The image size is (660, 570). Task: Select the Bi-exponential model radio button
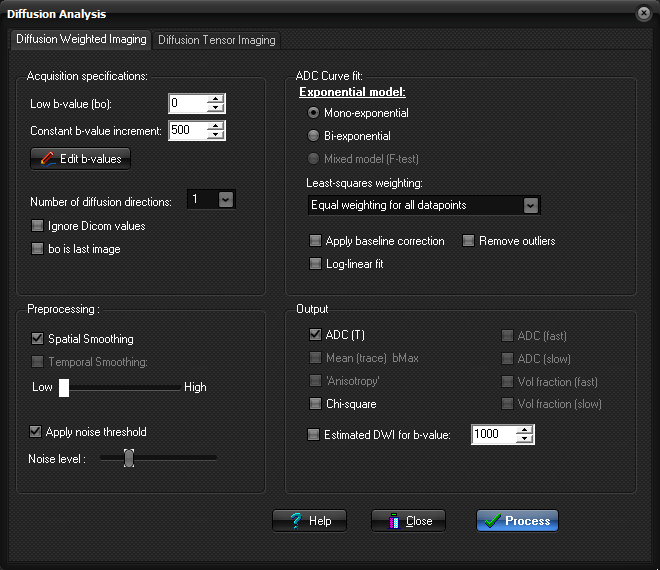pos(314,136)
